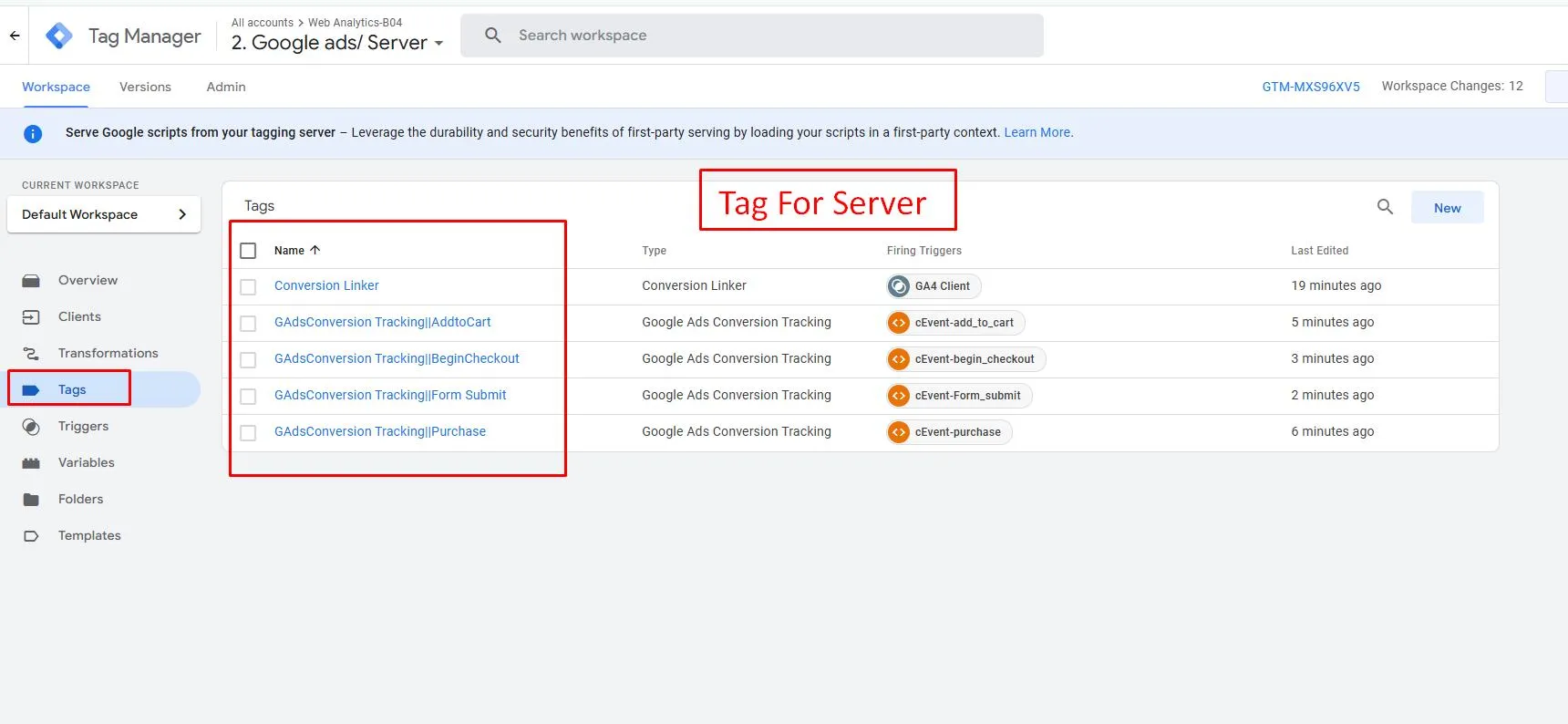
Task: Open the Learn More link
Action: click(1038, 132)
